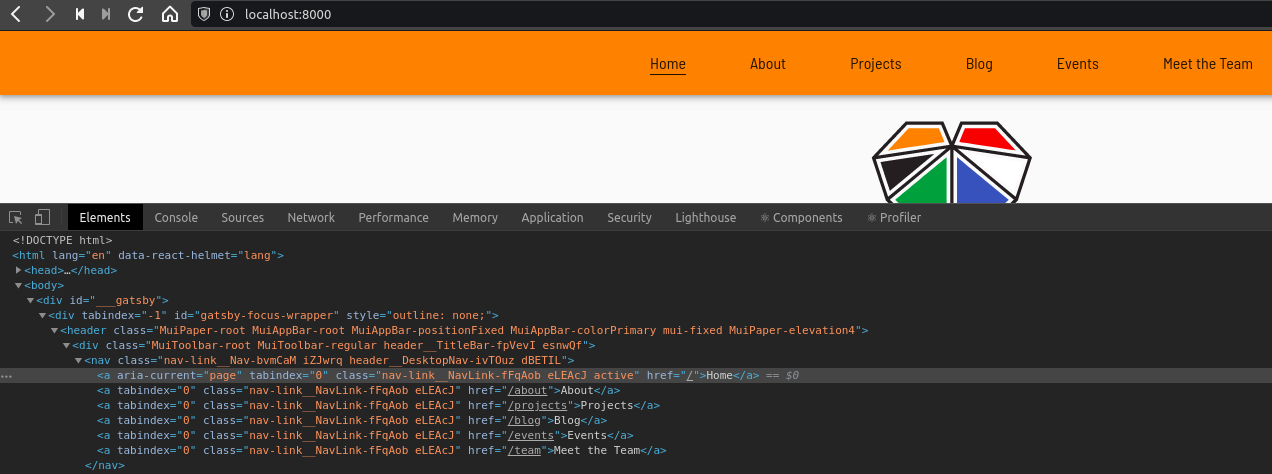Switch to the Application tab
This screenshot has width=1272, height=474.
point(552,217)
